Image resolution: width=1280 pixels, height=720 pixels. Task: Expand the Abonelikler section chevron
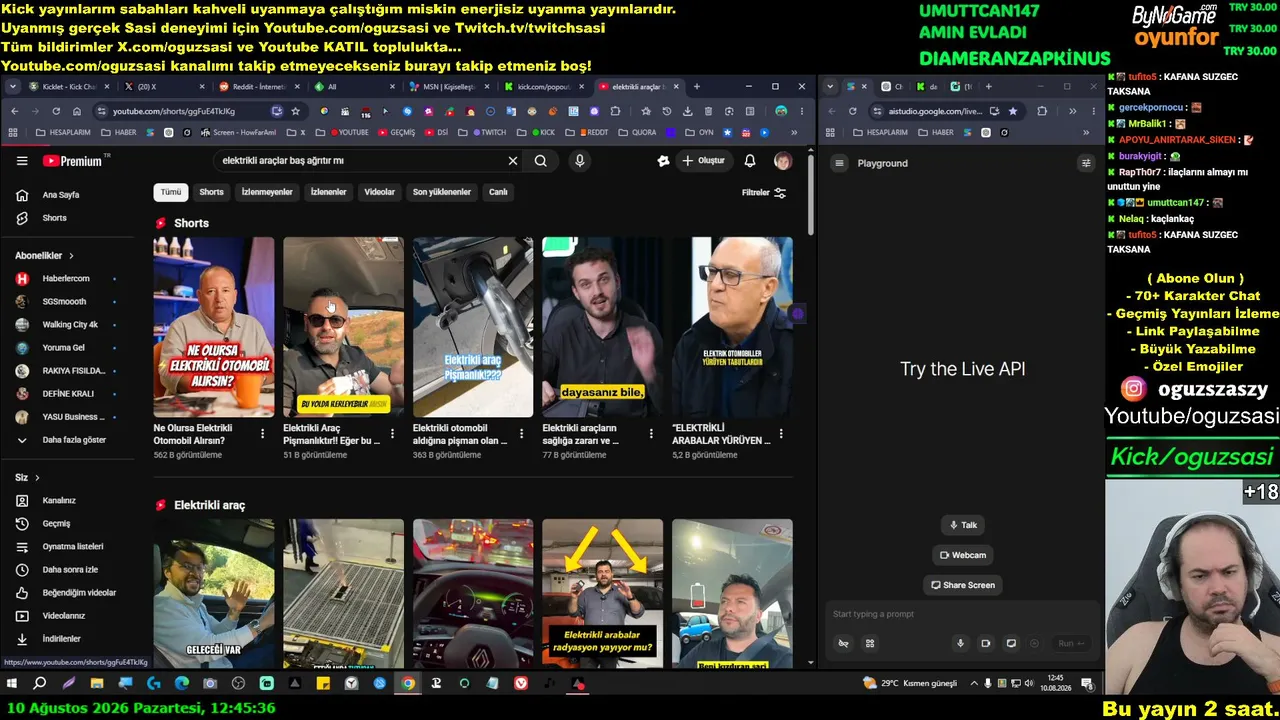71,256
